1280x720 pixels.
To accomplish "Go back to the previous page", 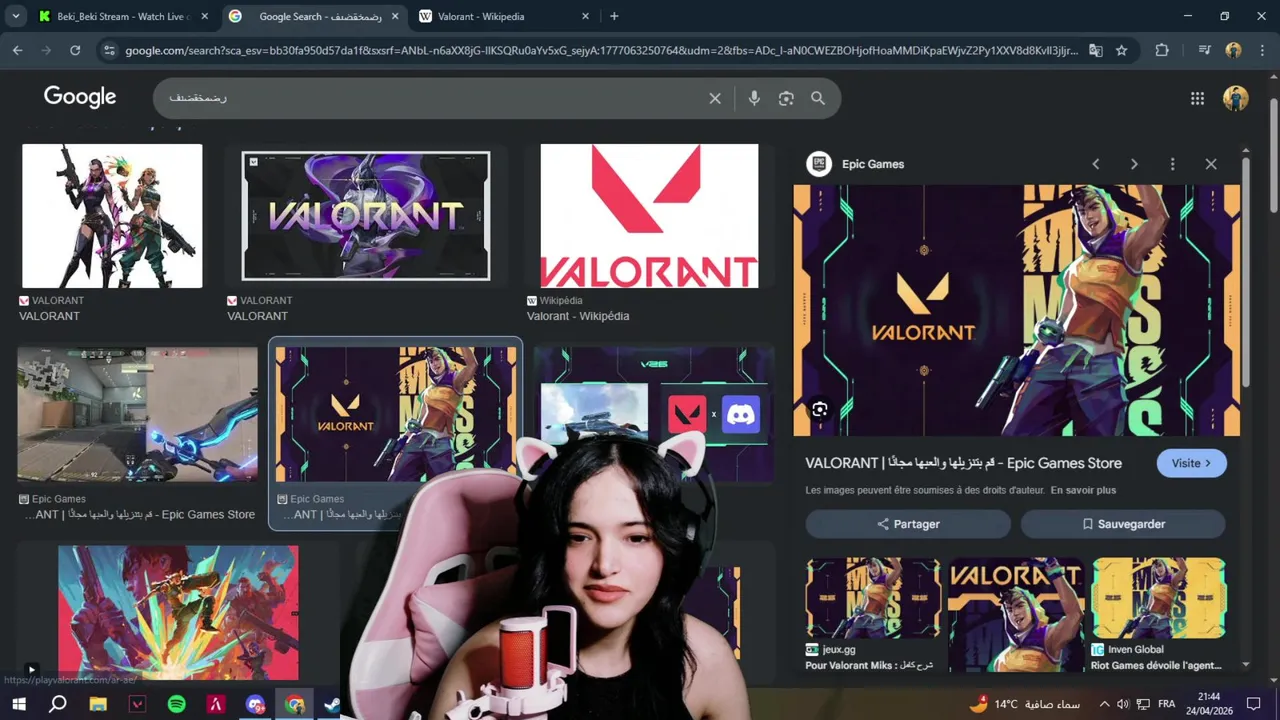I will coord(17,50).
